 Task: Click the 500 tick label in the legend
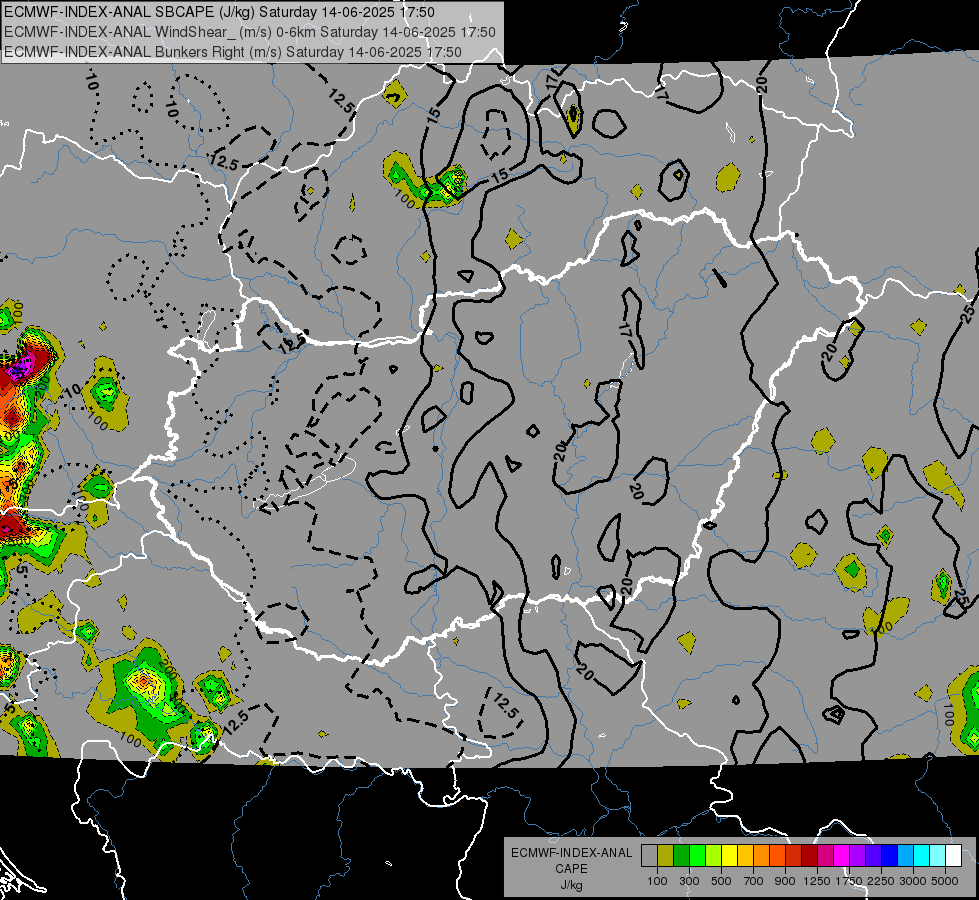(721, 881)
